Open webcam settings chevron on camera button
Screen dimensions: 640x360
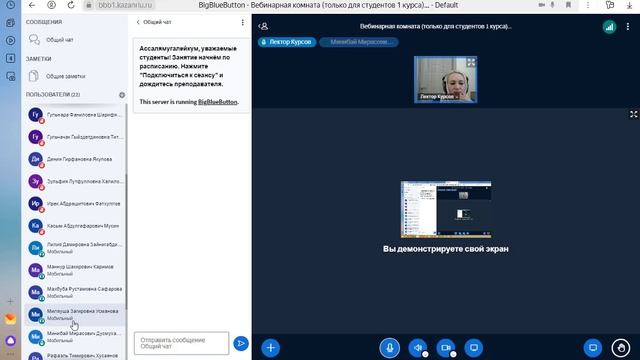coord(453,354)
